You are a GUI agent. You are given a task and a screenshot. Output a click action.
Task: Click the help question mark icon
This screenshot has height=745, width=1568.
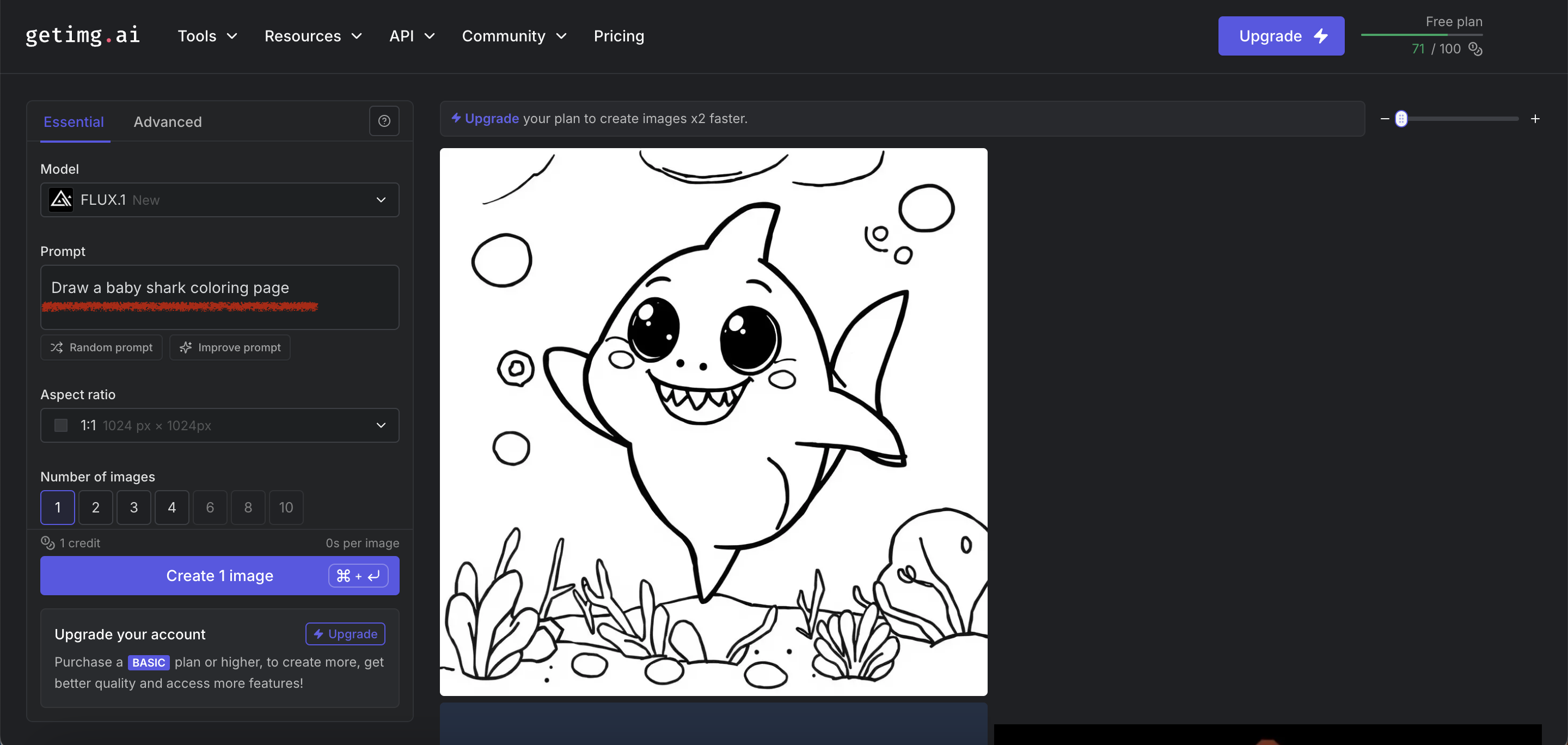tap(384, 121)
